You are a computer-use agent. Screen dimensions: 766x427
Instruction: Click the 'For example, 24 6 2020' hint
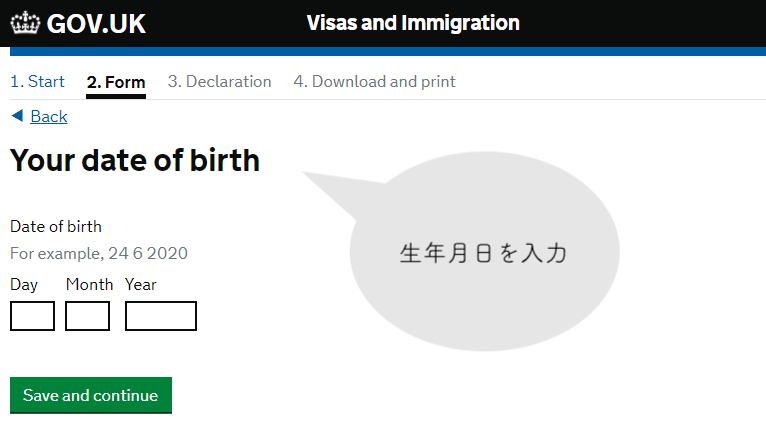pyautogui.click(x=99, y=254)
